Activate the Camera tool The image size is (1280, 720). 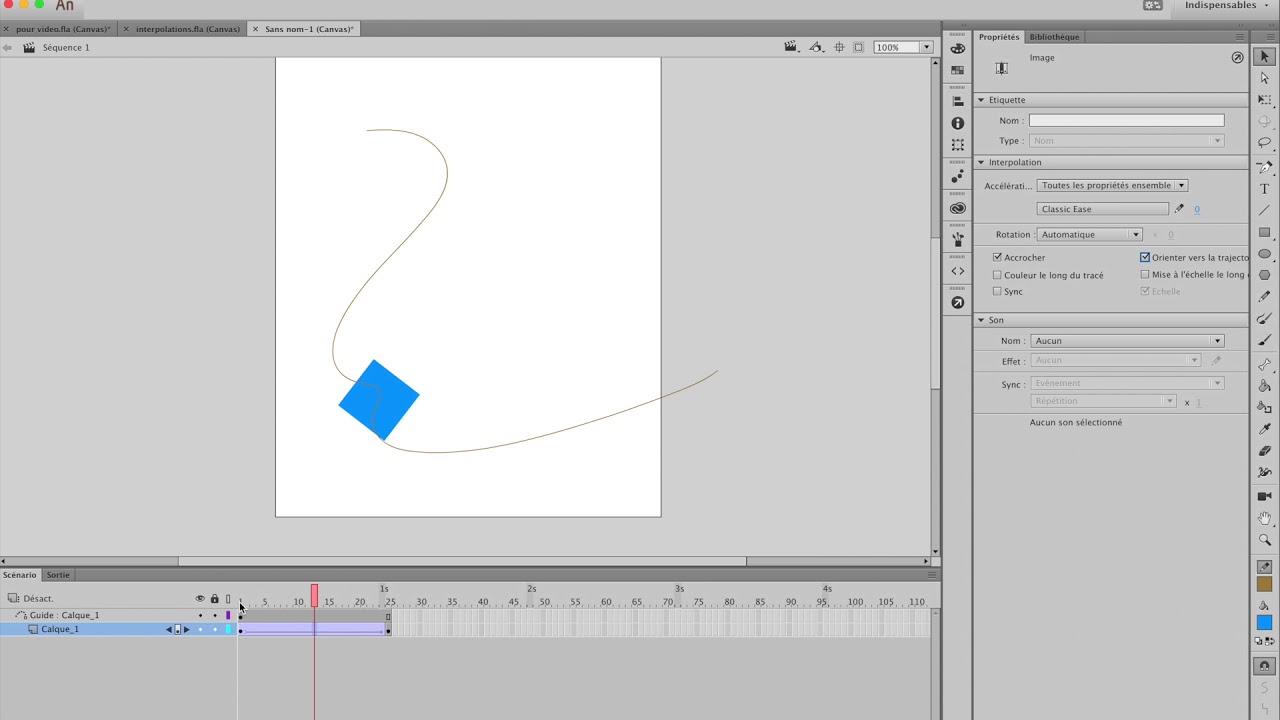pos(1265,496)
